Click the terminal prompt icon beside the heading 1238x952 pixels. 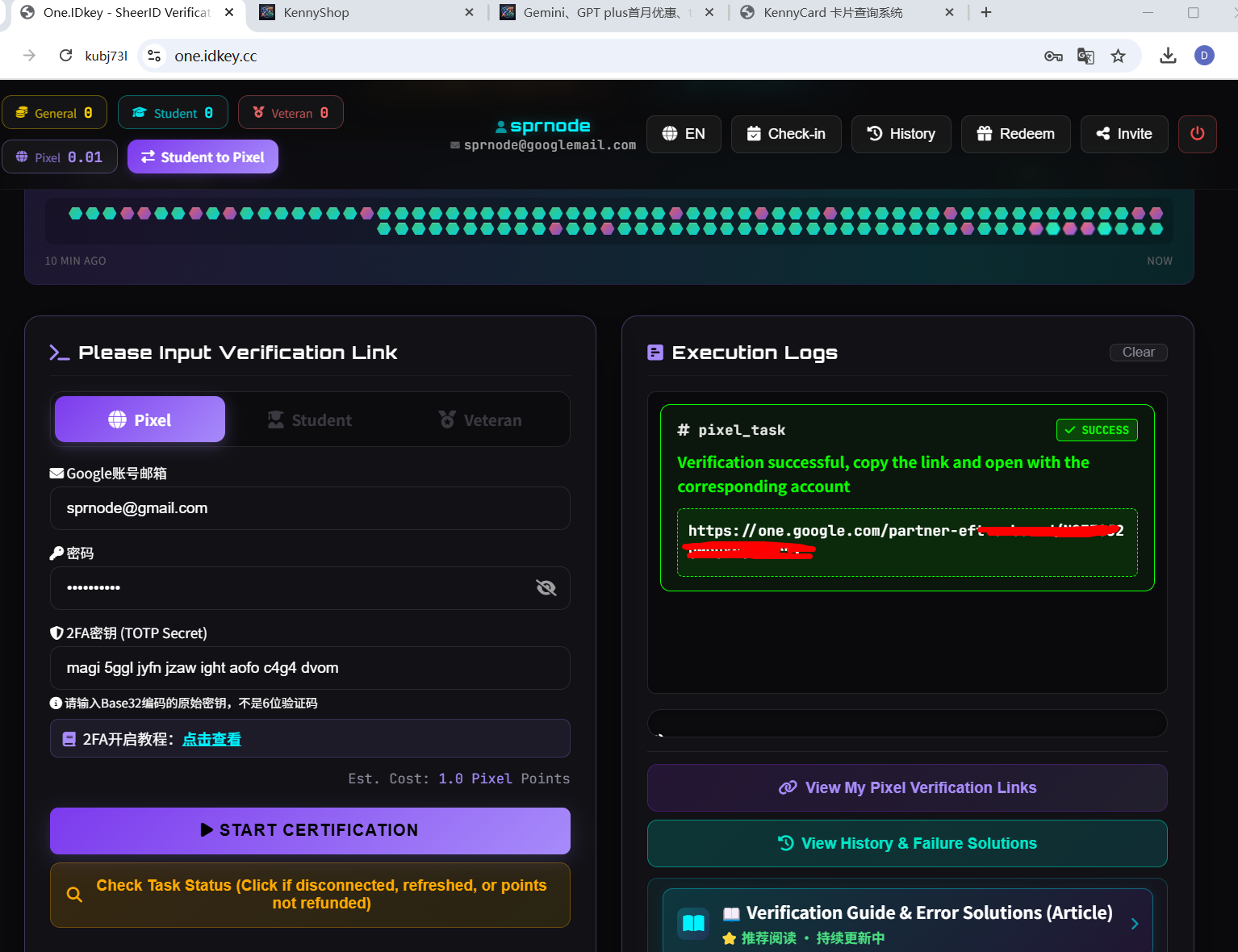tap(59, 353)
